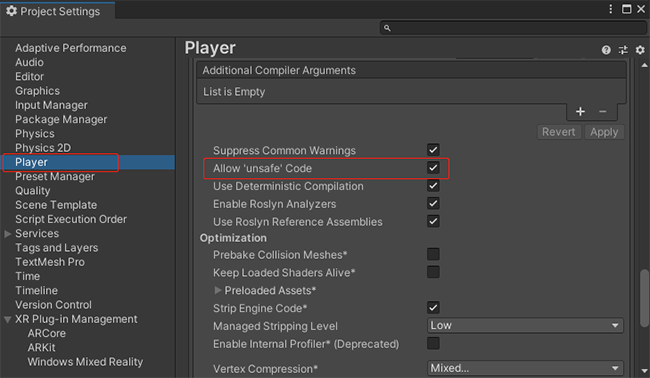Click the vertical scrollbar thumb
Viewport: 650px width, 378px height.
644,298
